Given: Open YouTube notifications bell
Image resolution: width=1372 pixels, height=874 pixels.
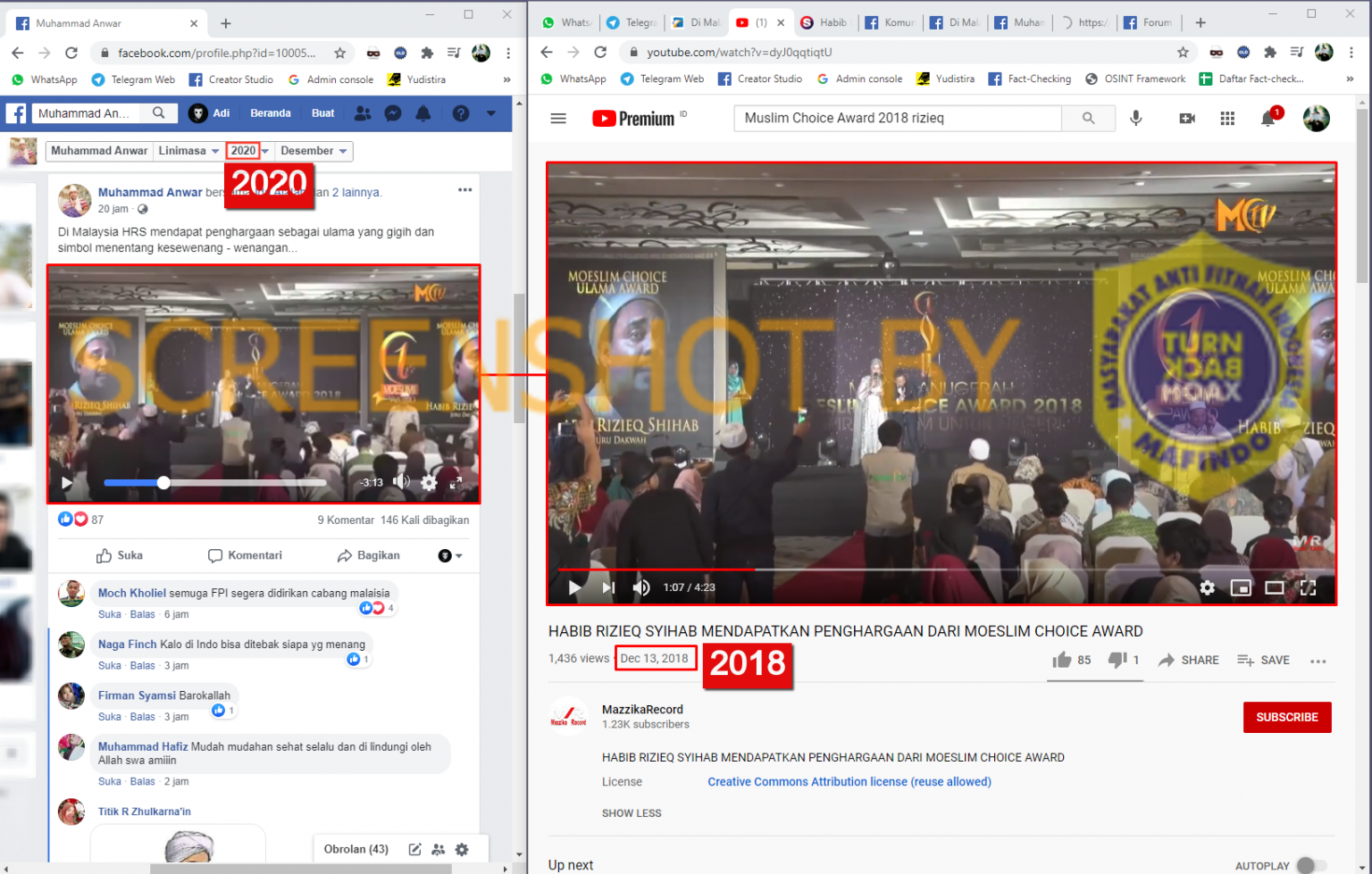Looking at the screenshot, I should point(1267,119).
